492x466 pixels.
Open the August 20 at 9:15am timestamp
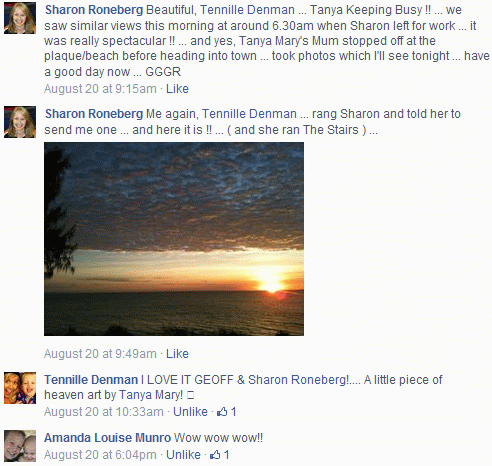100,89
